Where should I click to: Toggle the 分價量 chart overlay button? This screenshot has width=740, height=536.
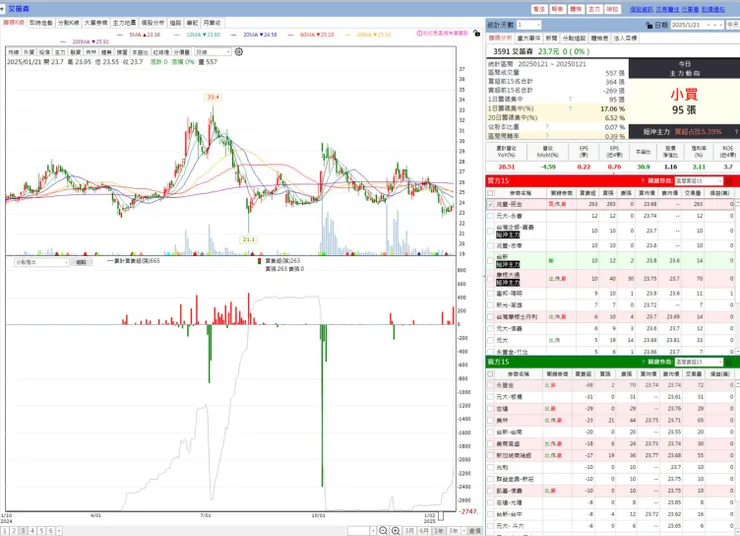tap(181, 52)
